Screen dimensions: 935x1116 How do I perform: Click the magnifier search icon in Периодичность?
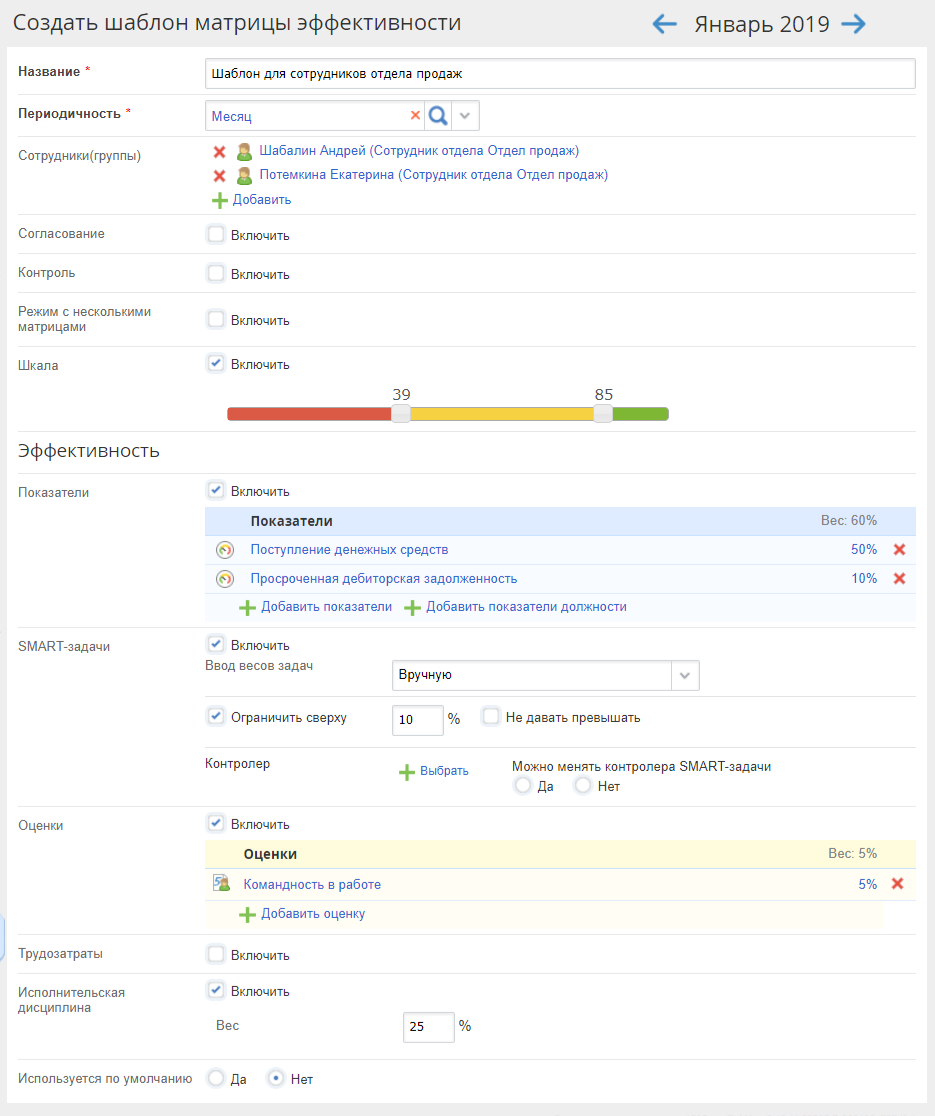[x=437, y=116]
